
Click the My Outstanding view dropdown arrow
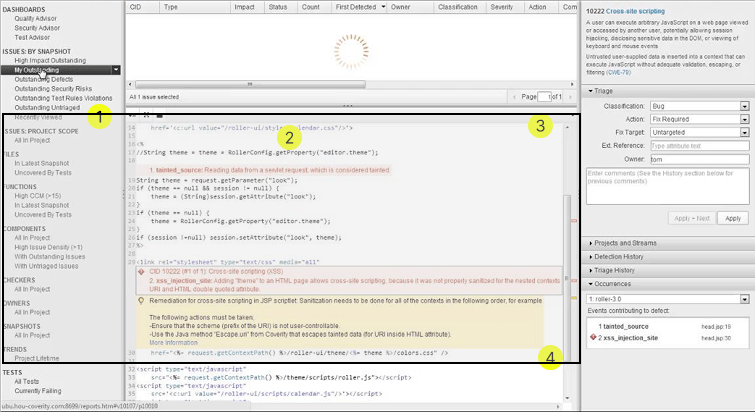(x=117, y=70)
